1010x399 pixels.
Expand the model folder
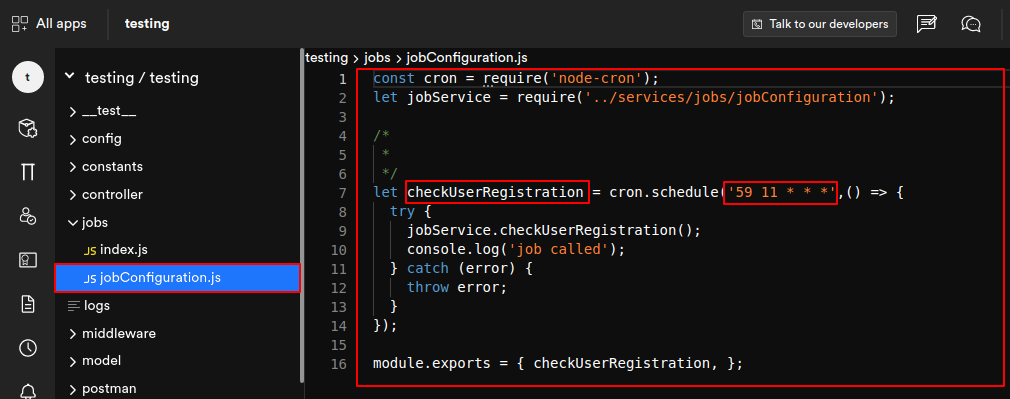(x=73, y=361)
